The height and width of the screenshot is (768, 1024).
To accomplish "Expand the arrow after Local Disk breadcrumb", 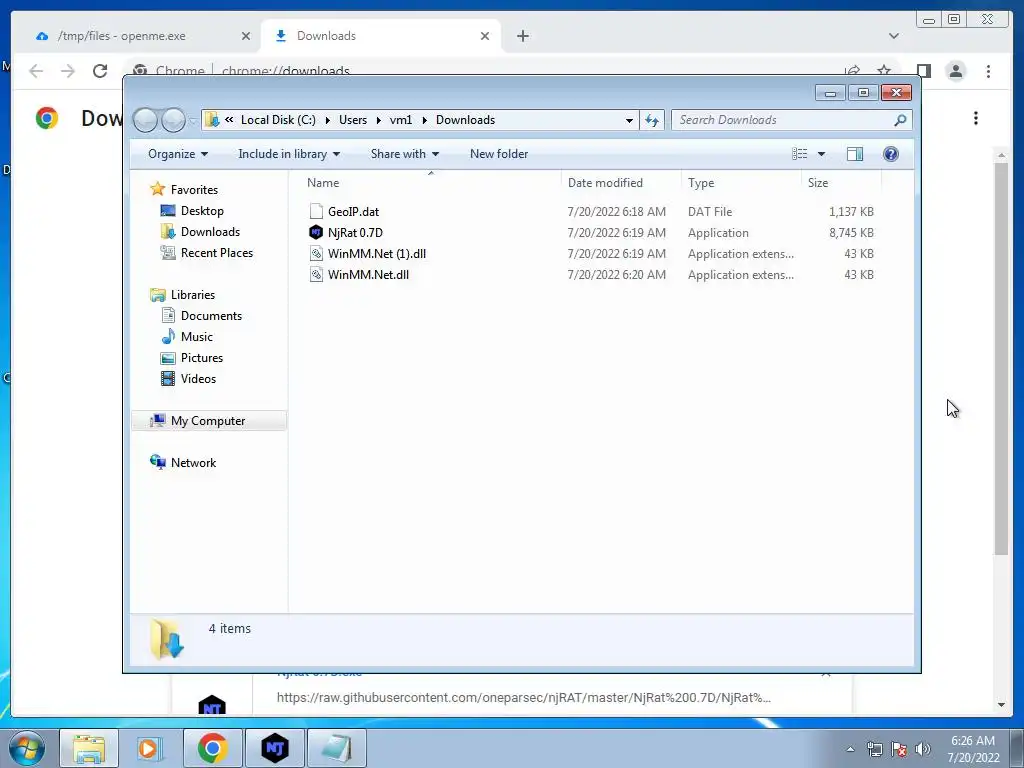I will (x=327, y=120).
